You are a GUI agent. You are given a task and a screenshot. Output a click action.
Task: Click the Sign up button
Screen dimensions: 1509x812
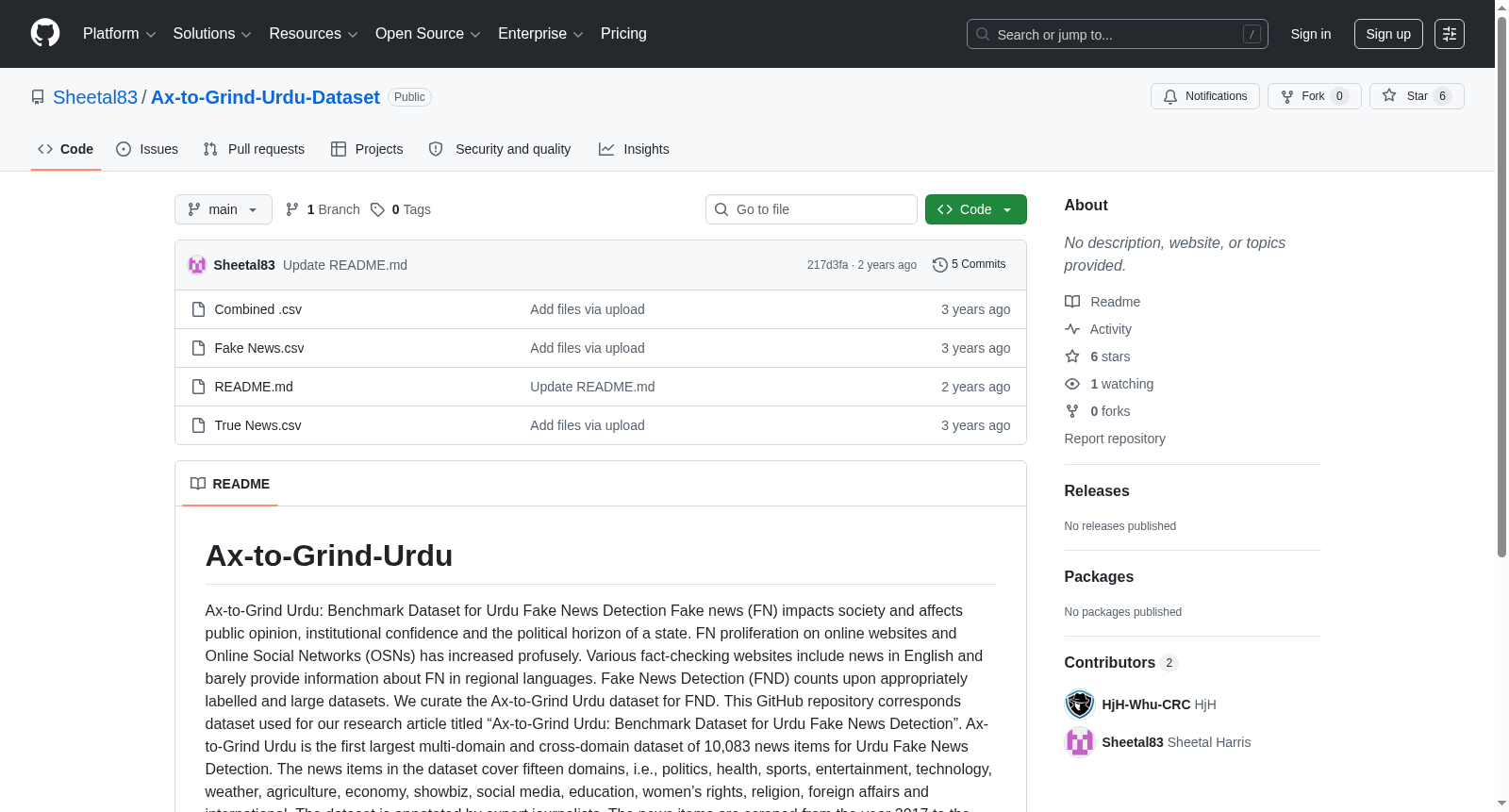pos(1388,34)
